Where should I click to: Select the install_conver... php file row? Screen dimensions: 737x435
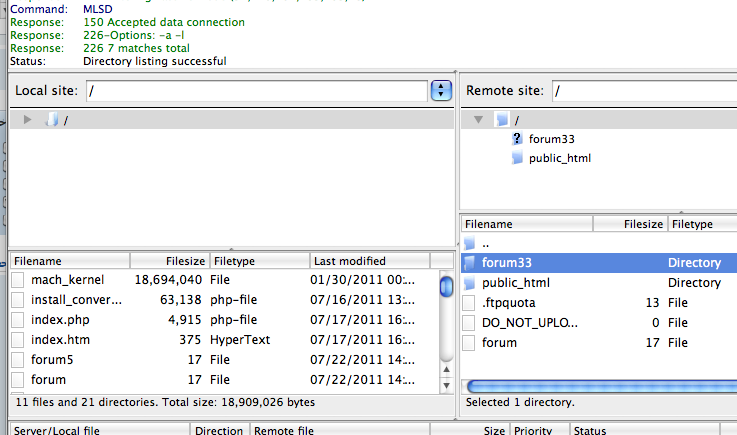76,300
